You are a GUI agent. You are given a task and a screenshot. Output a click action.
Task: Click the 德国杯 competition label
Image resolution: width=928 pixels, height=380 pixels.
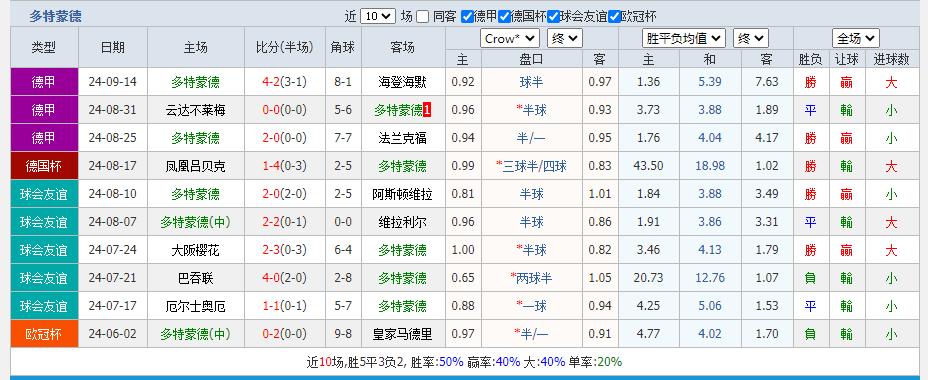click(x=44, y=166)
